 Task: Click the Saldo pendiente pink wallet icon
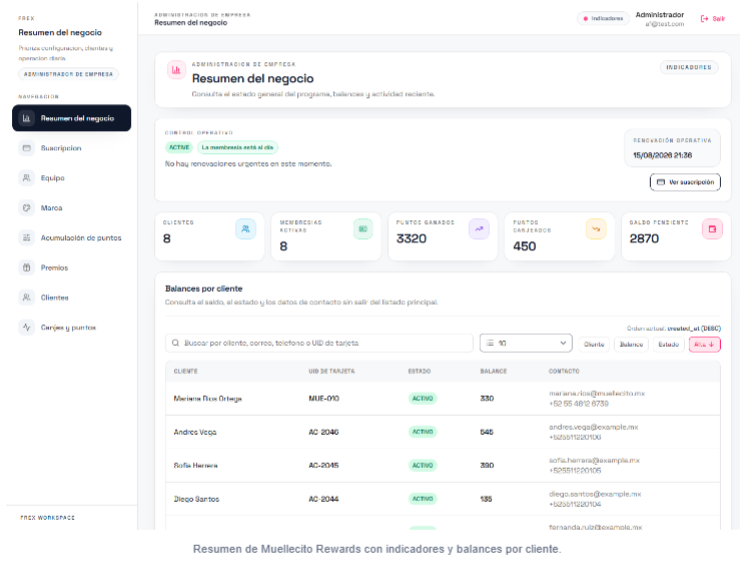[x=712, y=229]
